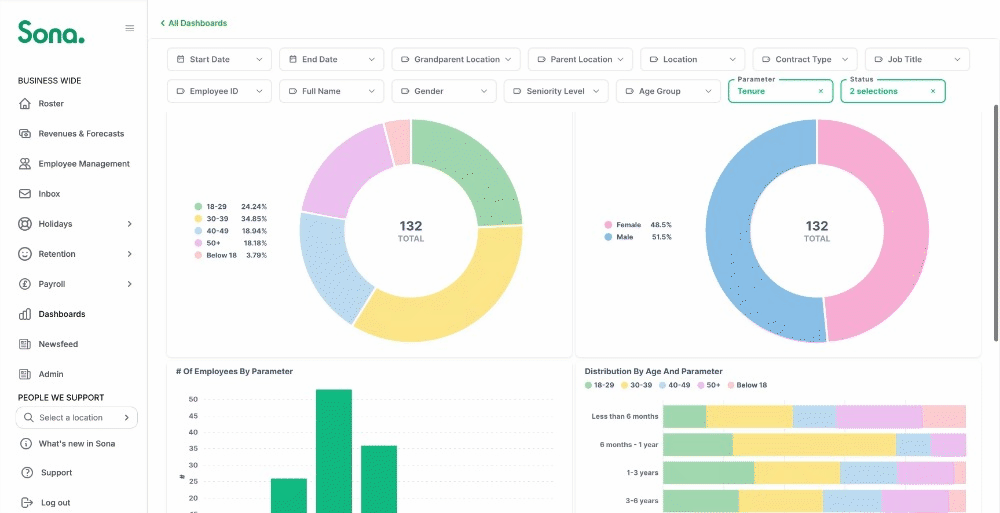Click the Newsfeed icon
This screenshot has width=1000, height=513.
25,344
